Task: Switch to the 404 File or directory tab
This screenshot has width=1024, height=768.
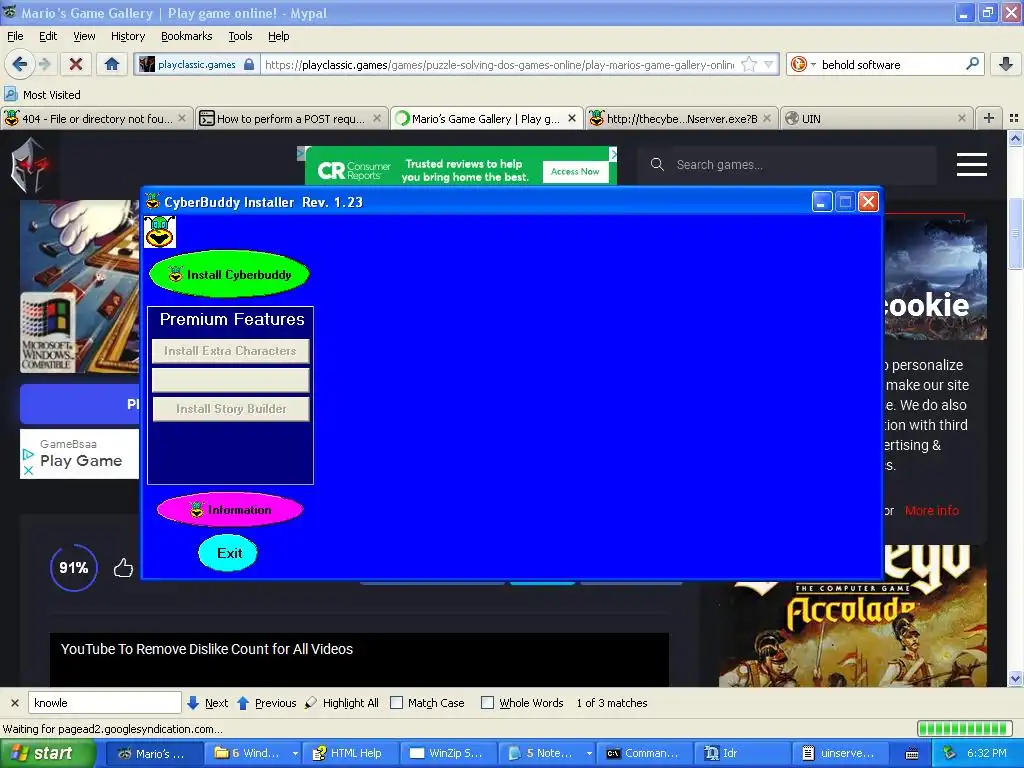Action: [95, 118]
